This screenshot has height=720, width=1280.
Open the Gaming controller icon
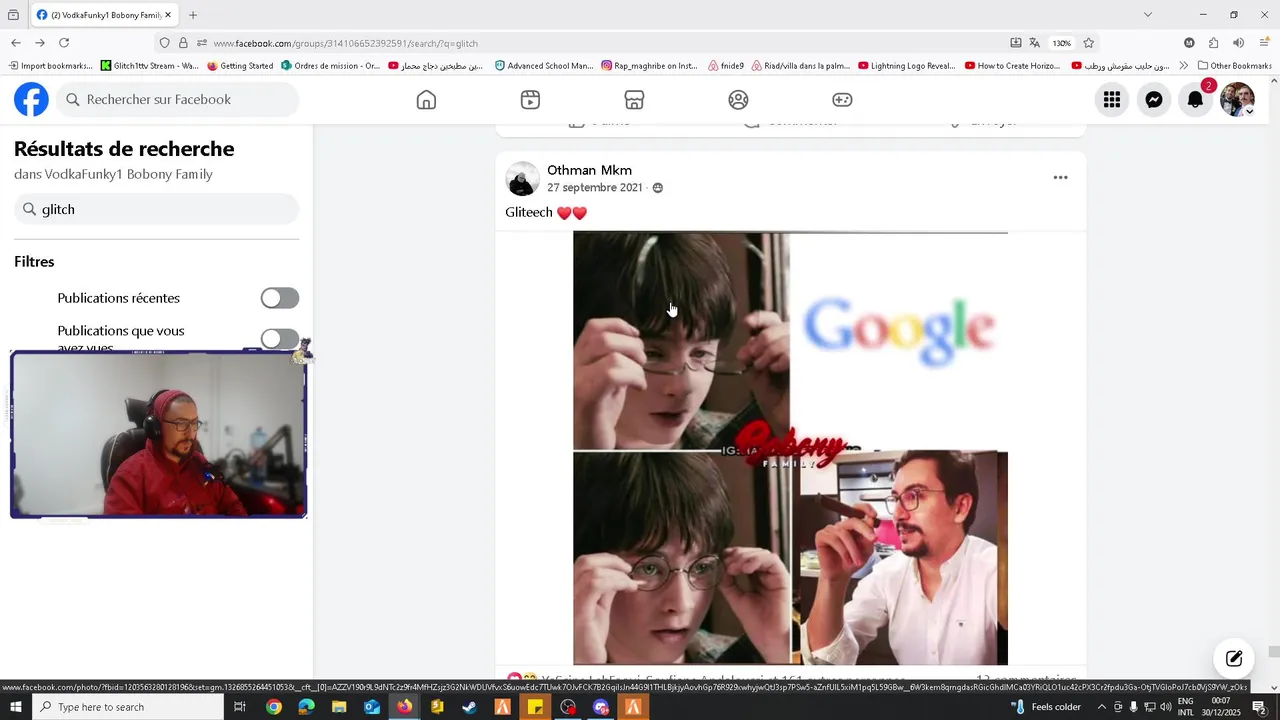click(843, 99)
